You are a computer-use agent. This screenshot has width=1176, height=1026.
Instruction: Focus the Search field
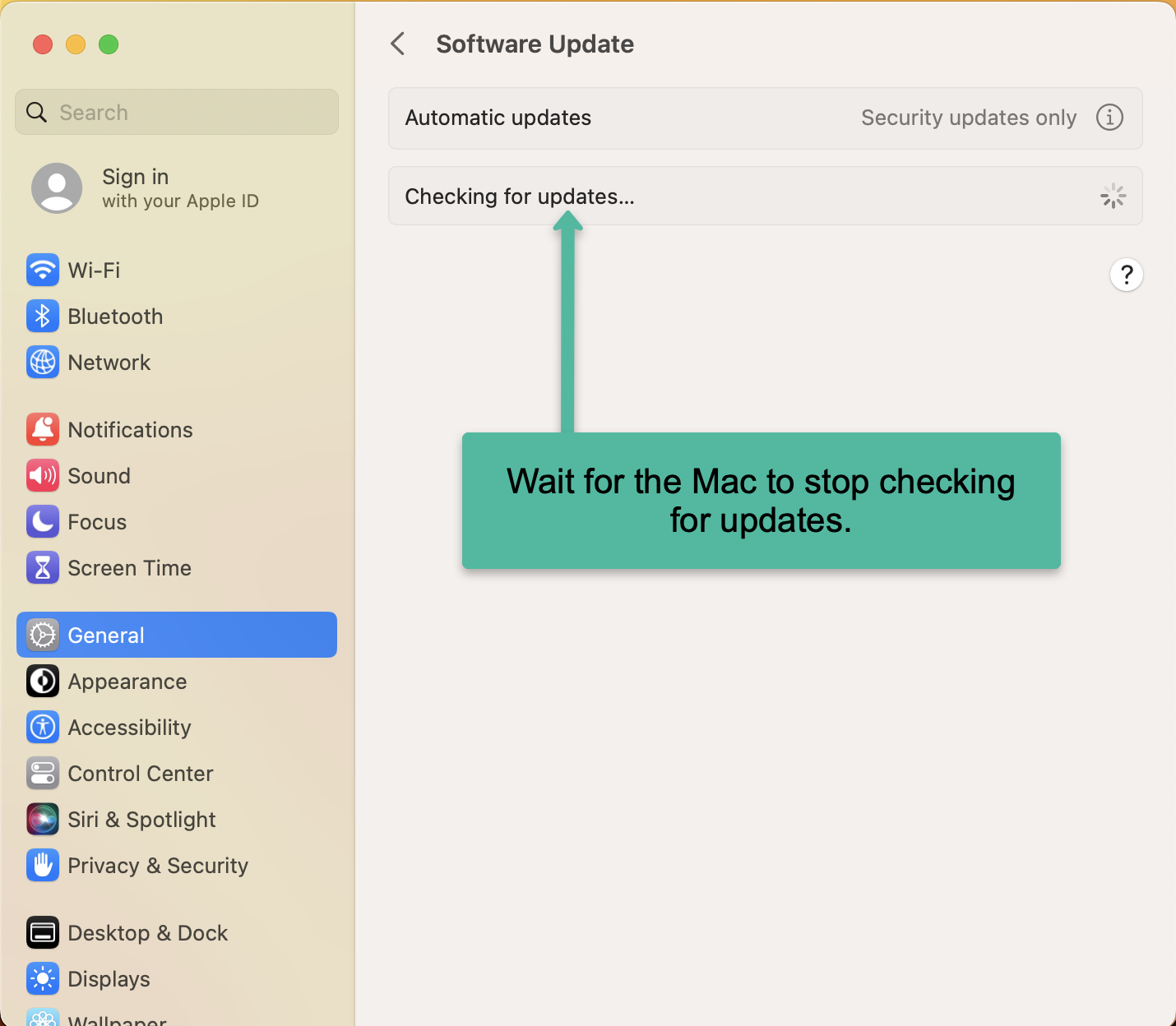pos(177,112)
